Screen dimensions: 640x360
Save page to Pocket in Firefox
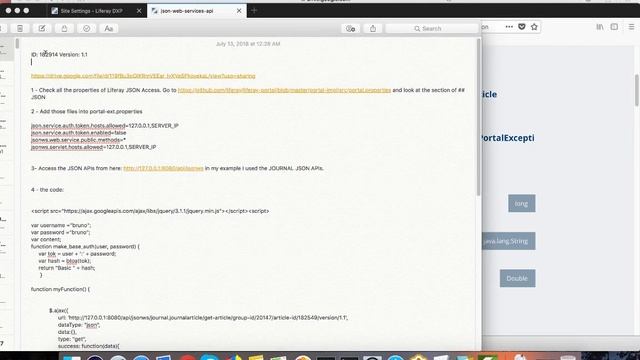coord(522,27)
